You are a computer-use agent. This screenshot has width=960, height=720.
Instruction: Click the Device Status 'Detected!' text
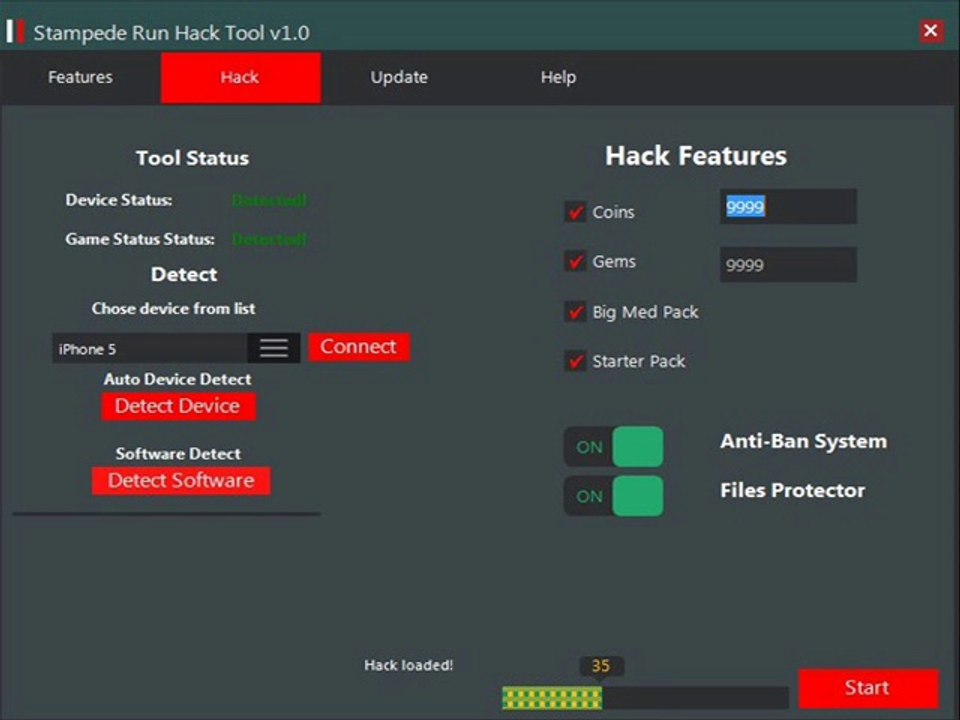tap(269, 200)
